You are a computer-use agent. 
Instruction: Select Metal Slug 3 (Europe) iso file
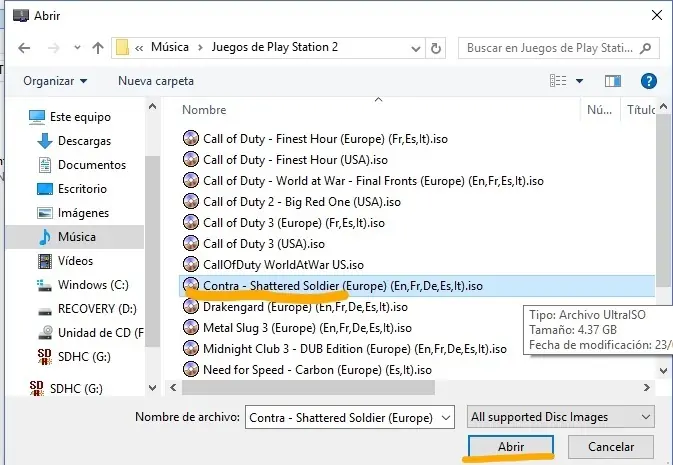pos(297,328)
